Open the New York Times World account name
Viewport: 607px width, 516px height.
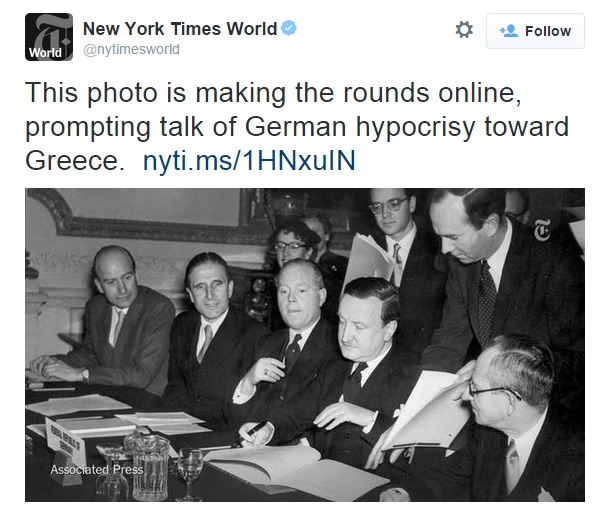tap(180, 29)
